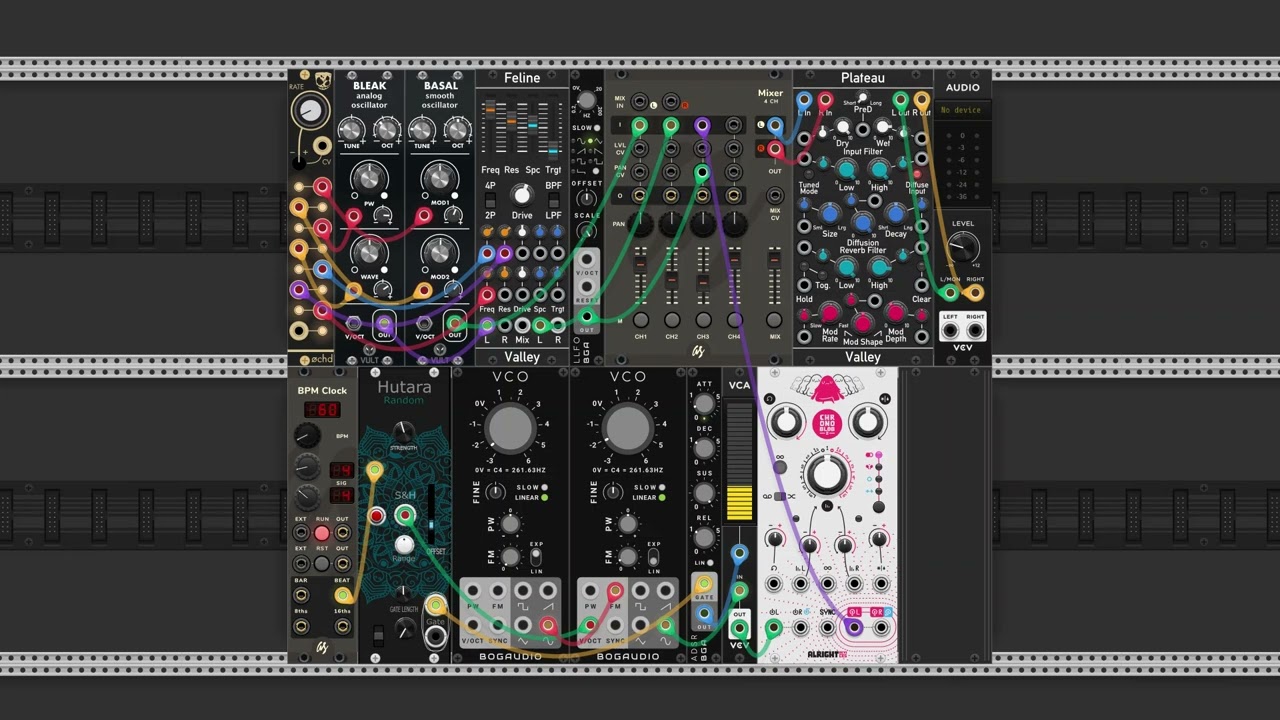This screenshot has height=720, width=1280.
Task: Click the first VCO SYNC input jack
Action: (498, 627)
